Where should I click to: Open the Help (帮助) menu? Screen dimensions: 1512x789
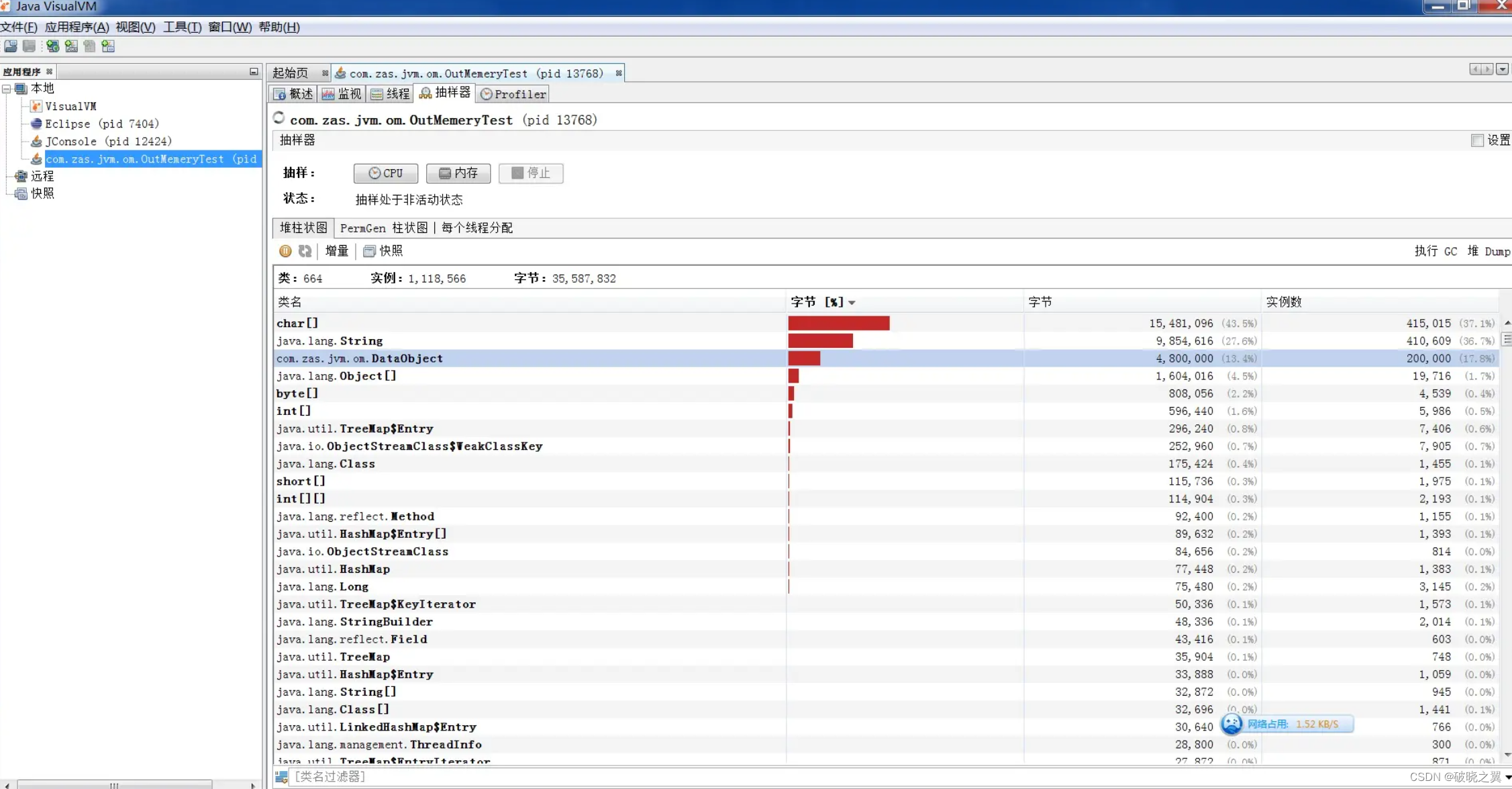tap(279, 27)
